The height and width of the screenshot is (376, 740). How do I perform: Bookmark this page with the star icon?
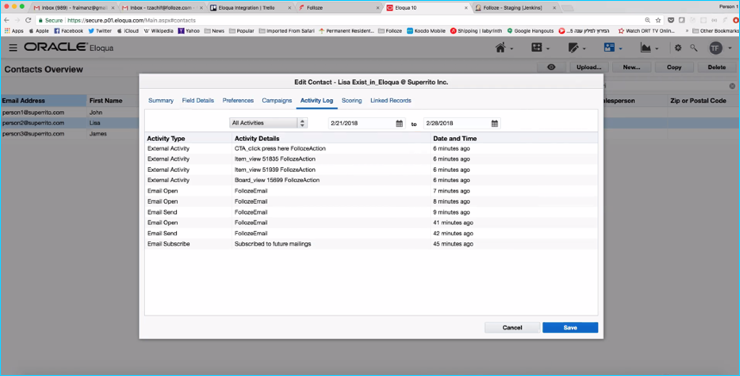pyautogui.click(x=658, y=20)
